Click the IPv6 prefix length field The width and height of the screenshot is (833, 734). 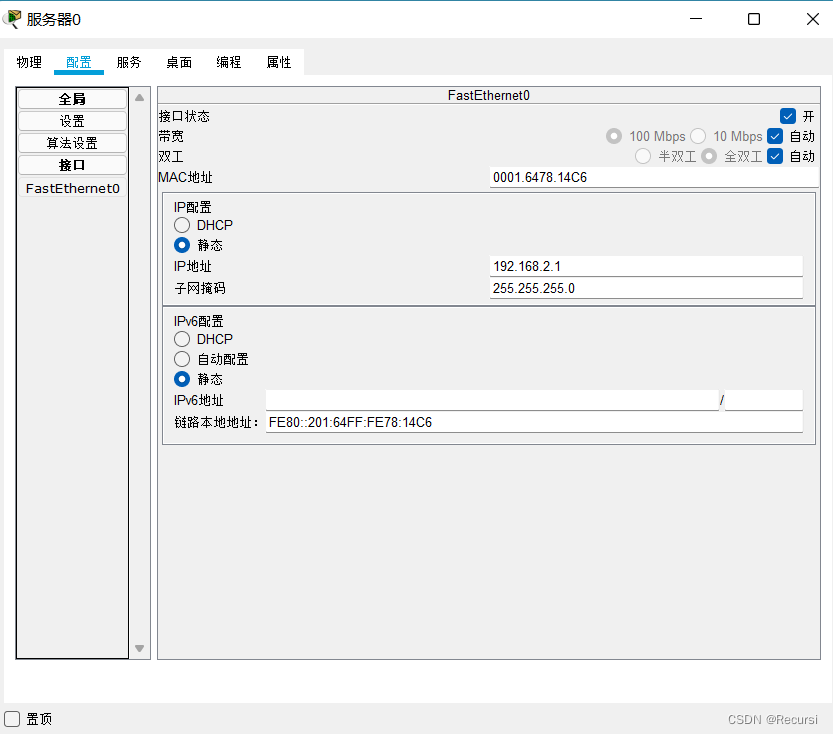tap(764, 400)
